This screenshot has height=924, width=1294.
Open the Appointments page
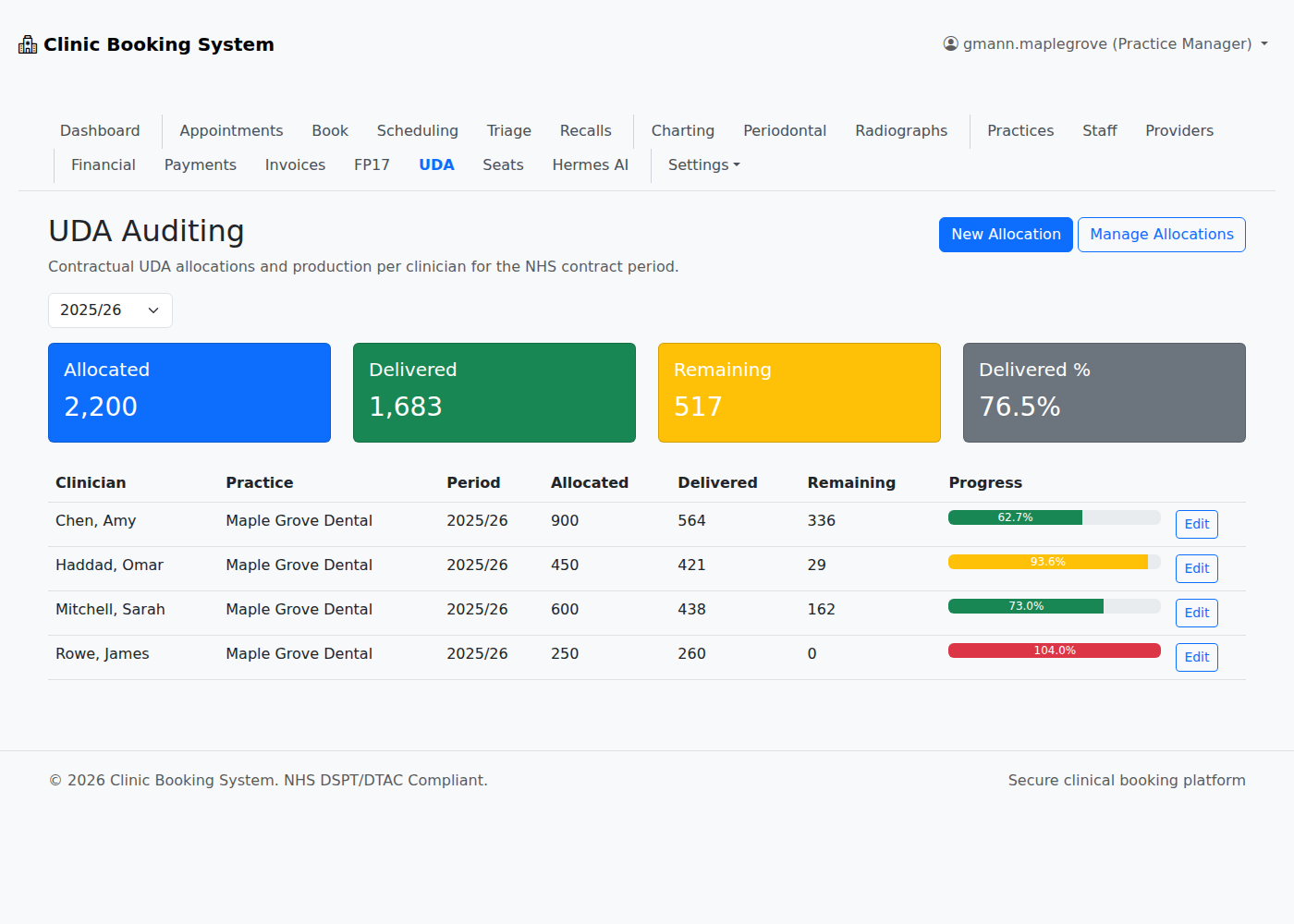(231, 130)
